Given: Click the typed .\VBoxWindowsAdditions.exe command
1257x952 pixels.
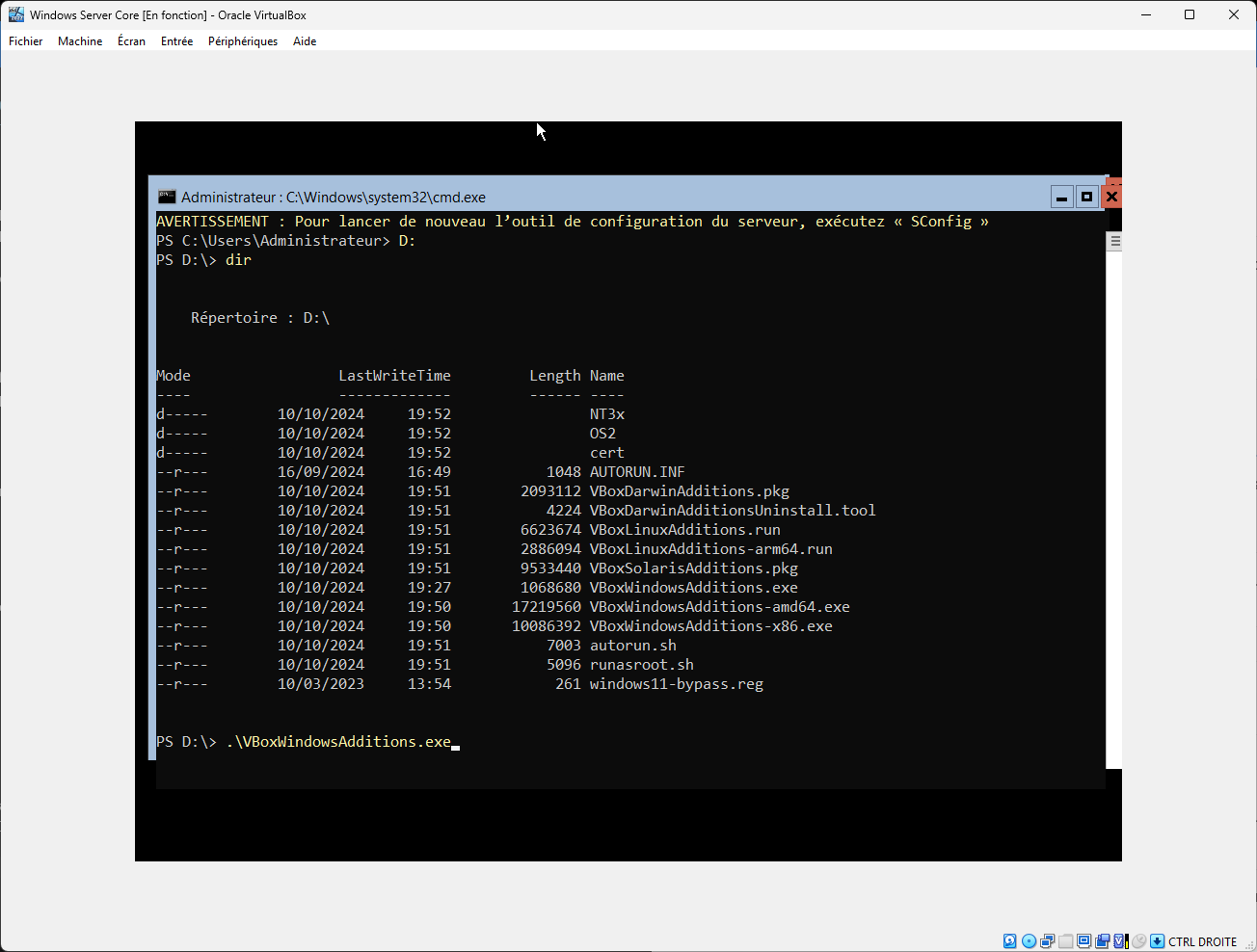Looking at the screenshot, I should (338, 742).
